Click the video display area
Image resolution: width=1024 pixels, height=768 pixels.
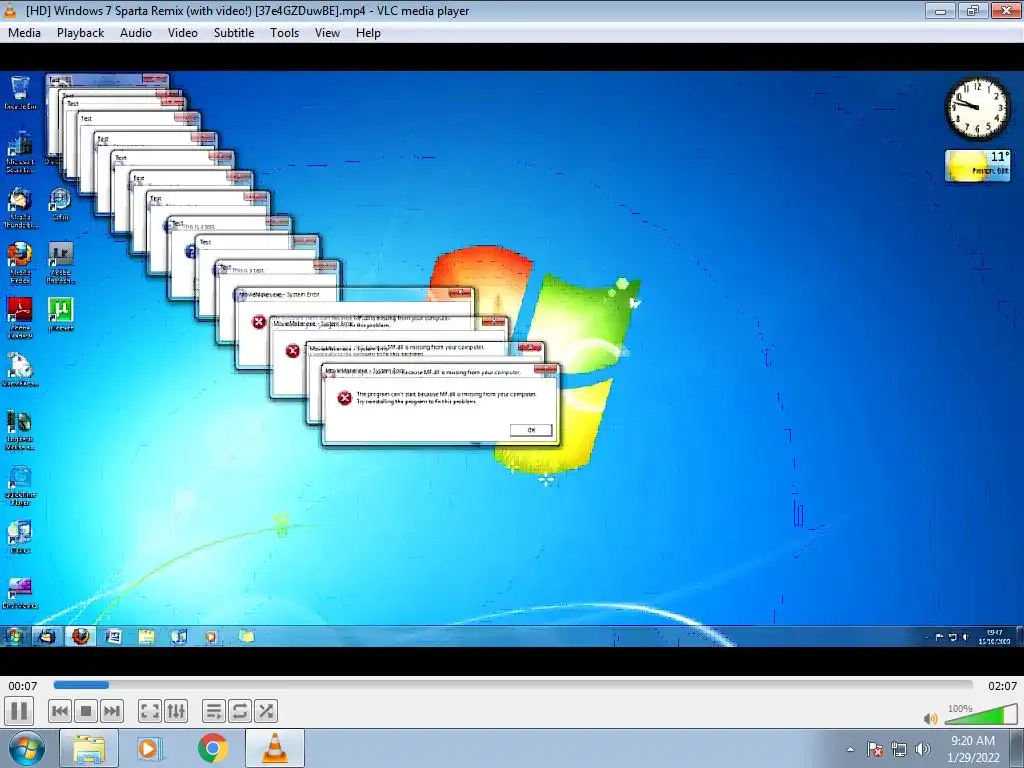click(x=512, y=359)
